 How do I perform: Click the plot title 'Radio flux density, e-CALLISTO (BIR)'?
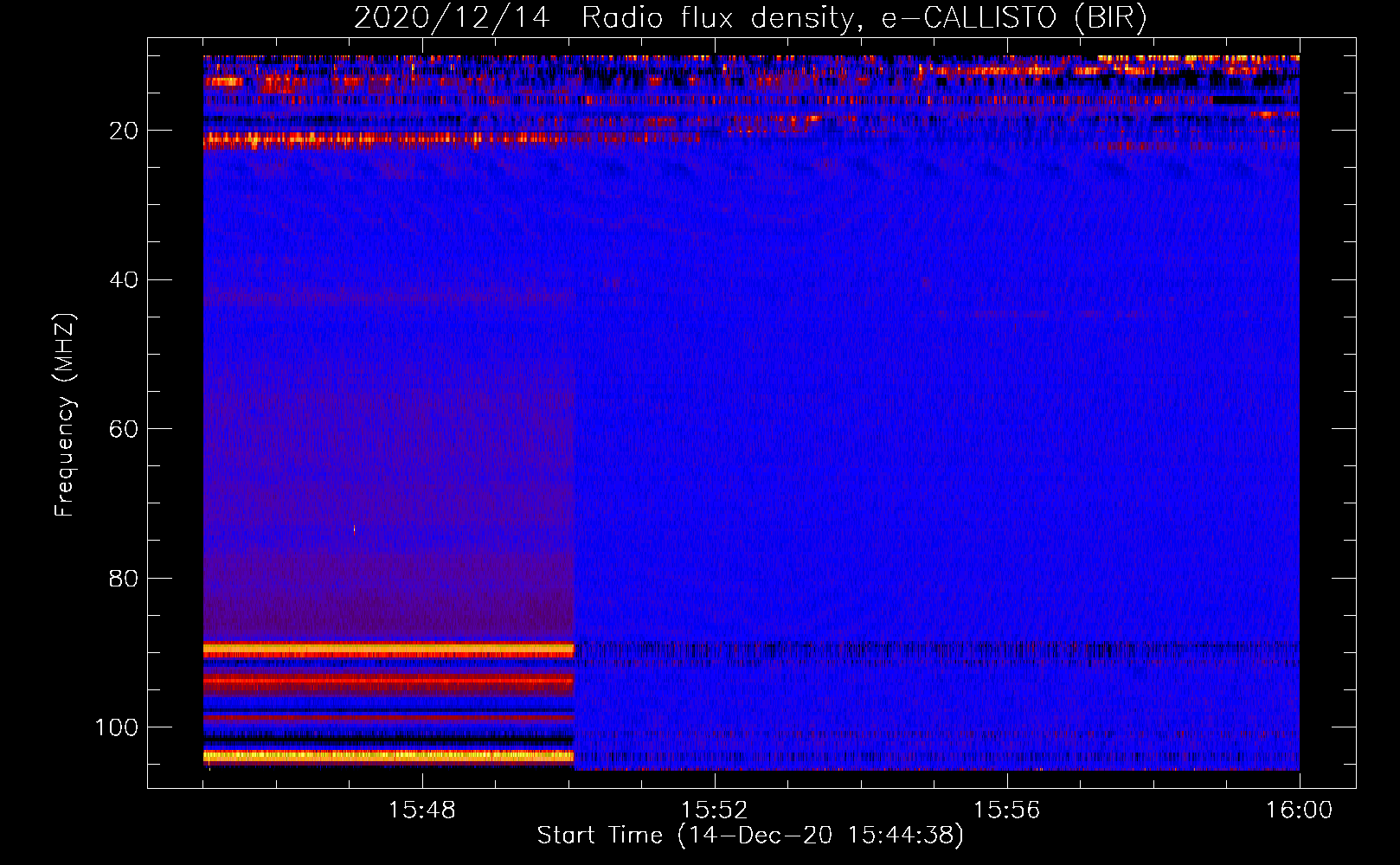coord(864,17)
